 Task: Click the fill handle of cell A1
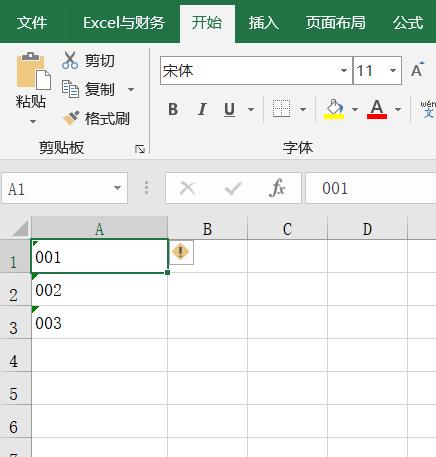167,272
